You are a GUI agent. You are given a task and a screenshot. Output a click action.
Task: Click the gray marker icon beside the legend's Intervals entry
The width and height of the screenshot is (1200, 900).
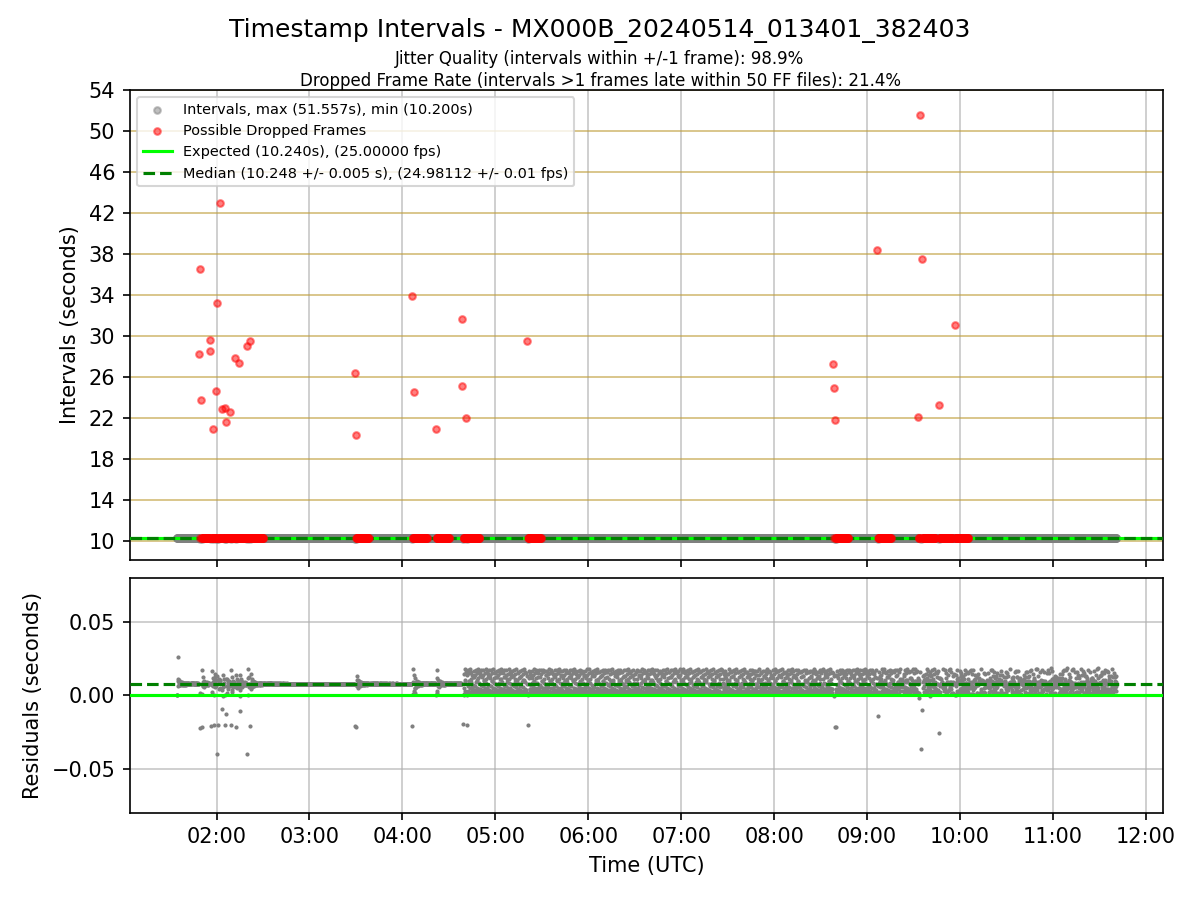[158, 109]
